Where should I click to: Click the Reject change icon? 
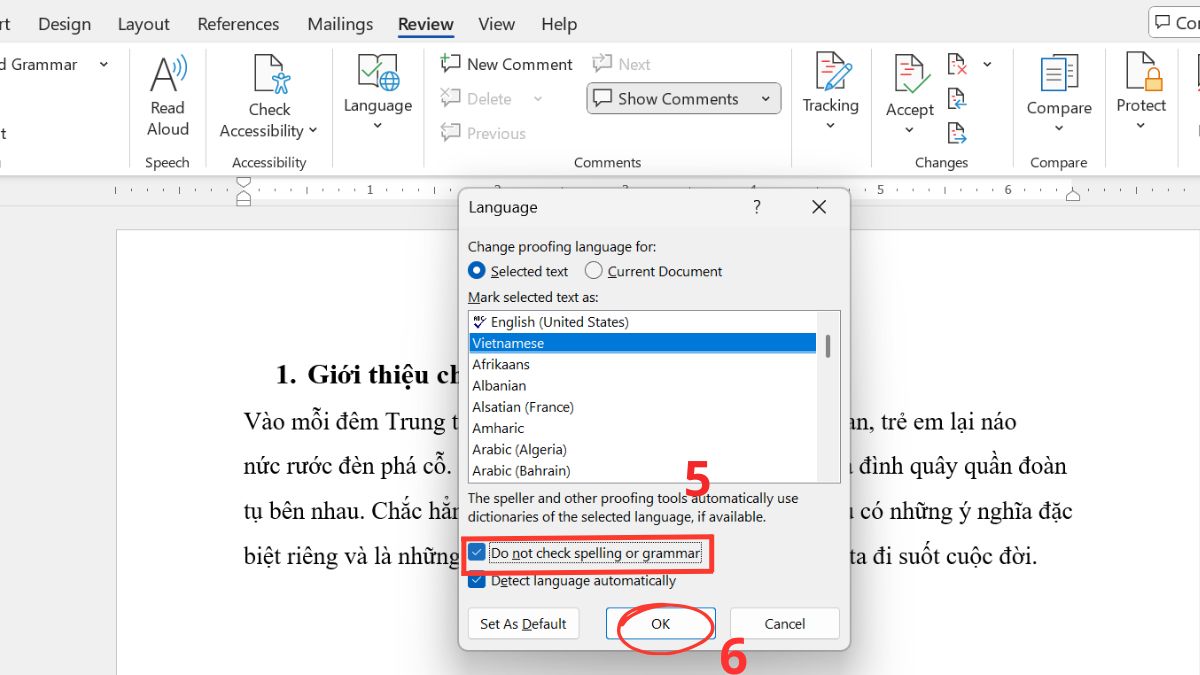pyautogui.click(x=957, y=65)
